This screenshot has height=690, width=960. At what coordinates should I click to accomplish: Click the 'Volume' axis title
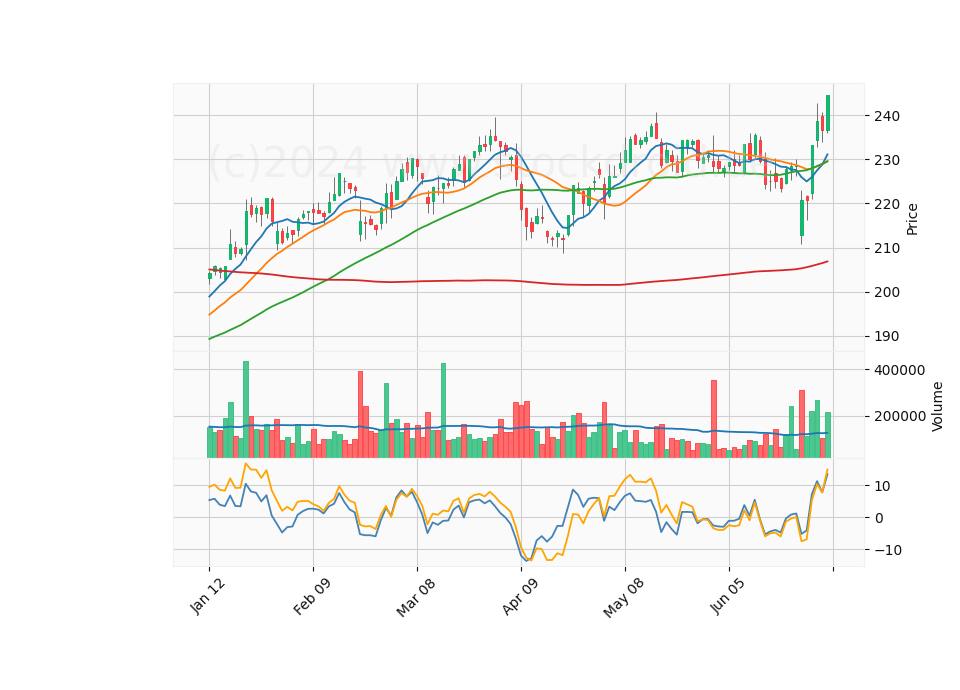(937, 407)
